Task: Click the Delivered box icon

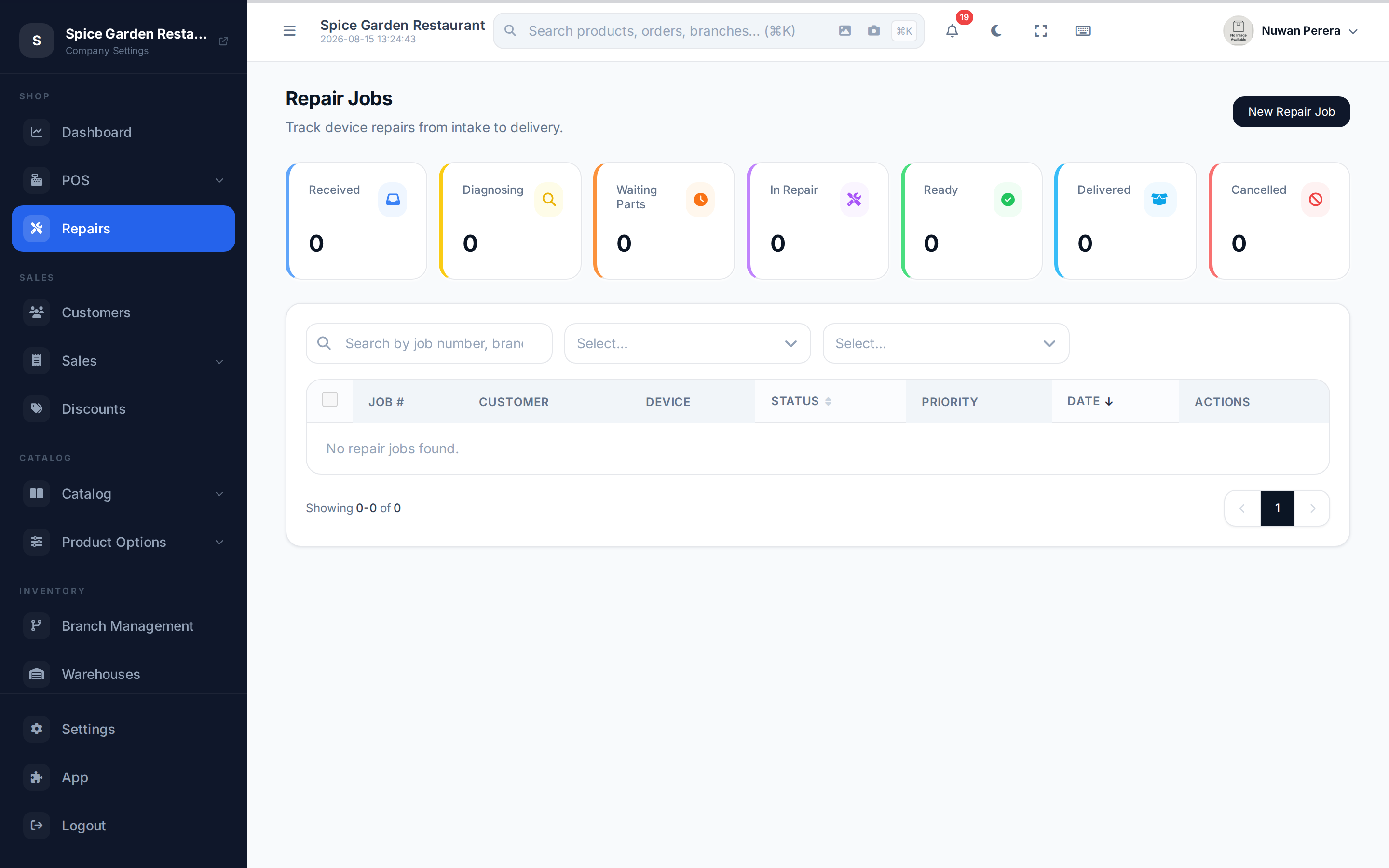Action: (1159, 200)
